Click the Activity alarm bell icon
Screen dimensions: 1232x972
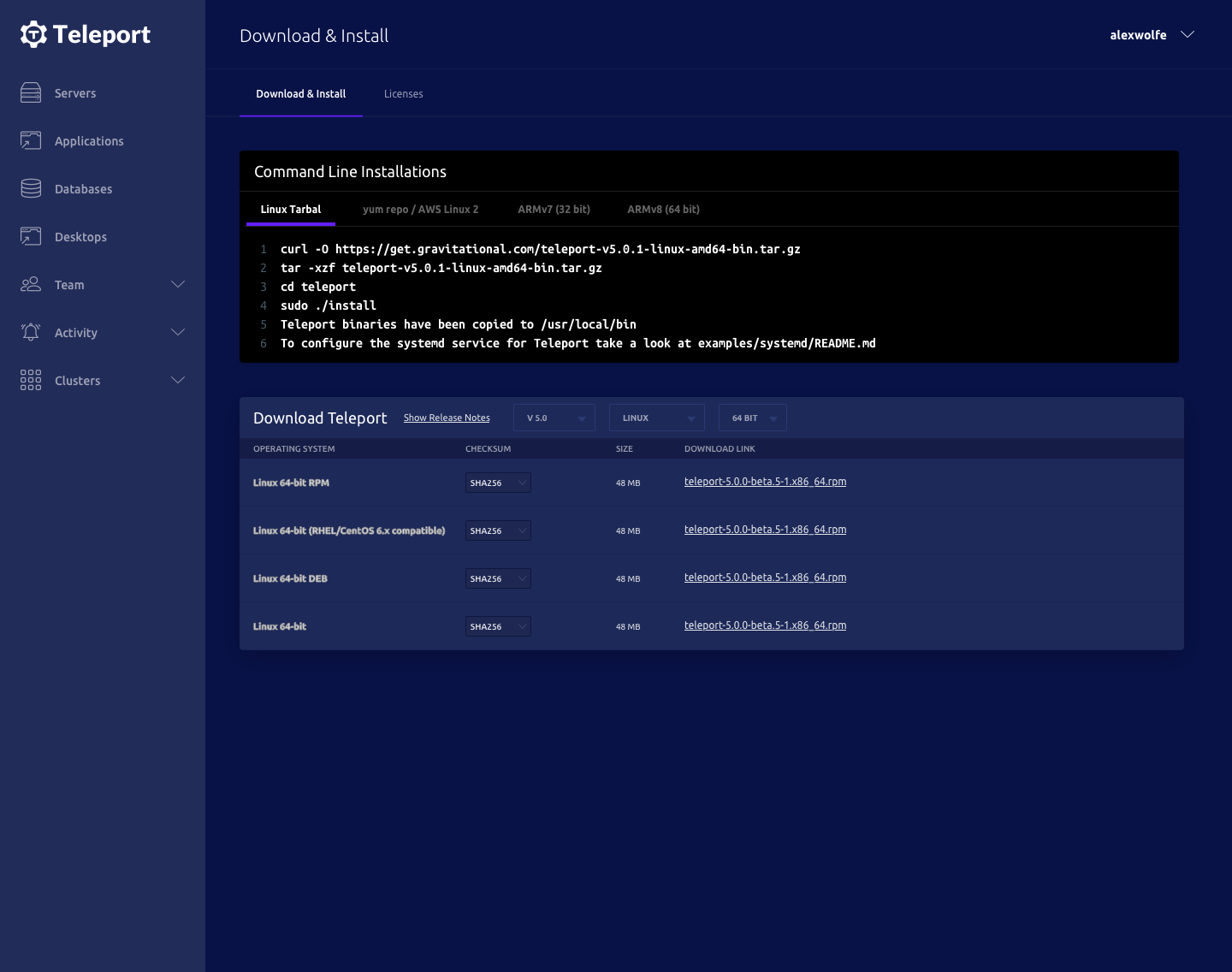tap(31, 332)
